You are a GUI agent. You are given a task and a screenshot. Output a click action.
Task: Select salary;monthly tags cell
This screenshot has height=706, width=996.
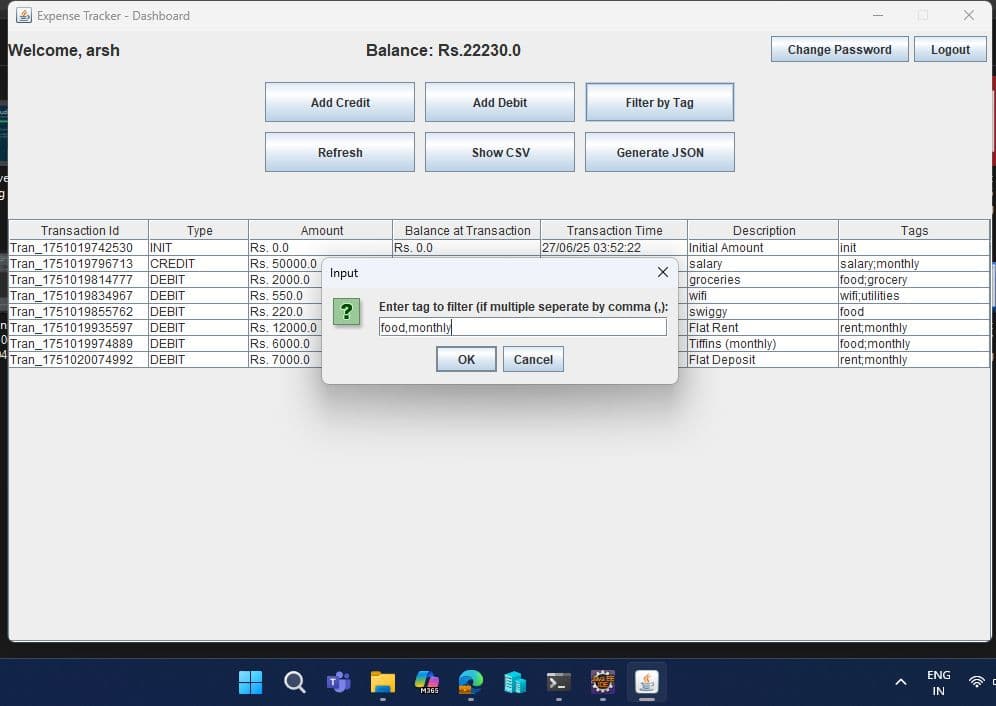tap(914, 263)
